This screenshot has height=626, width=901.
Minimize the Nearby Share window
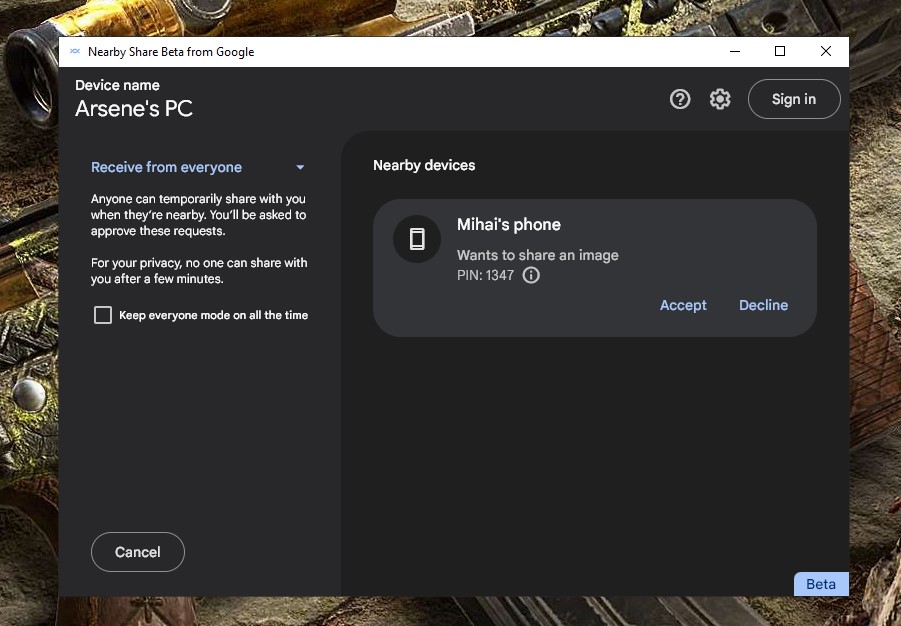click(735, 51)
